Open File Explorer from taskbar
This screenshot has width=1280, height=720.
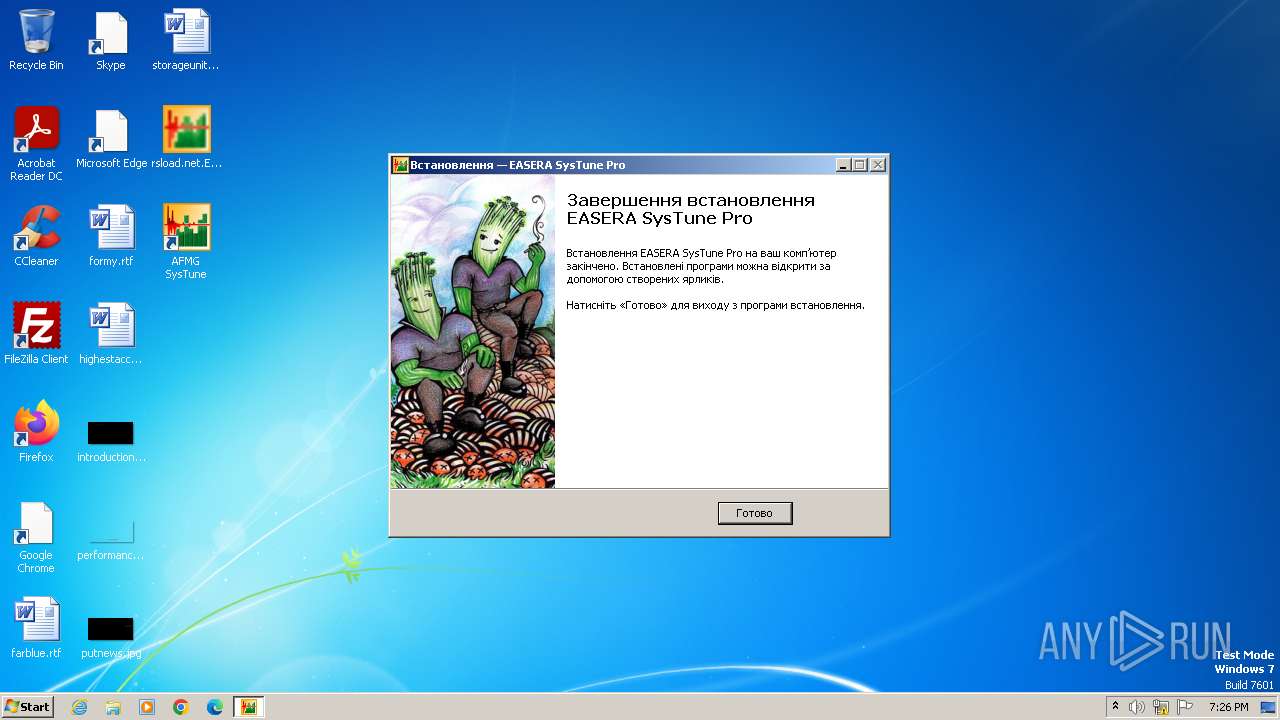113,707
